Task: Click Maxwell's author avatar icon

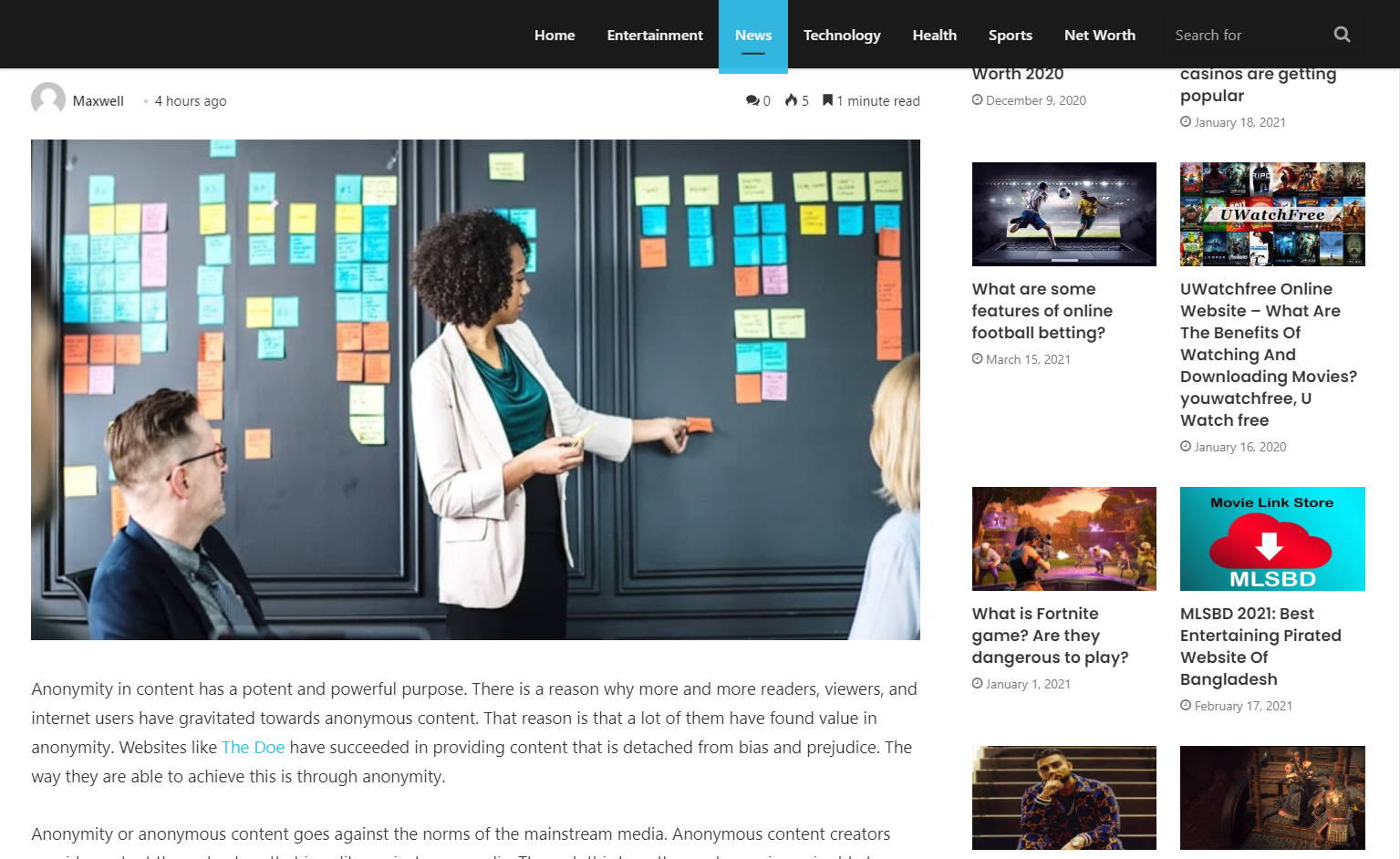Action: (x=48, y=100)
